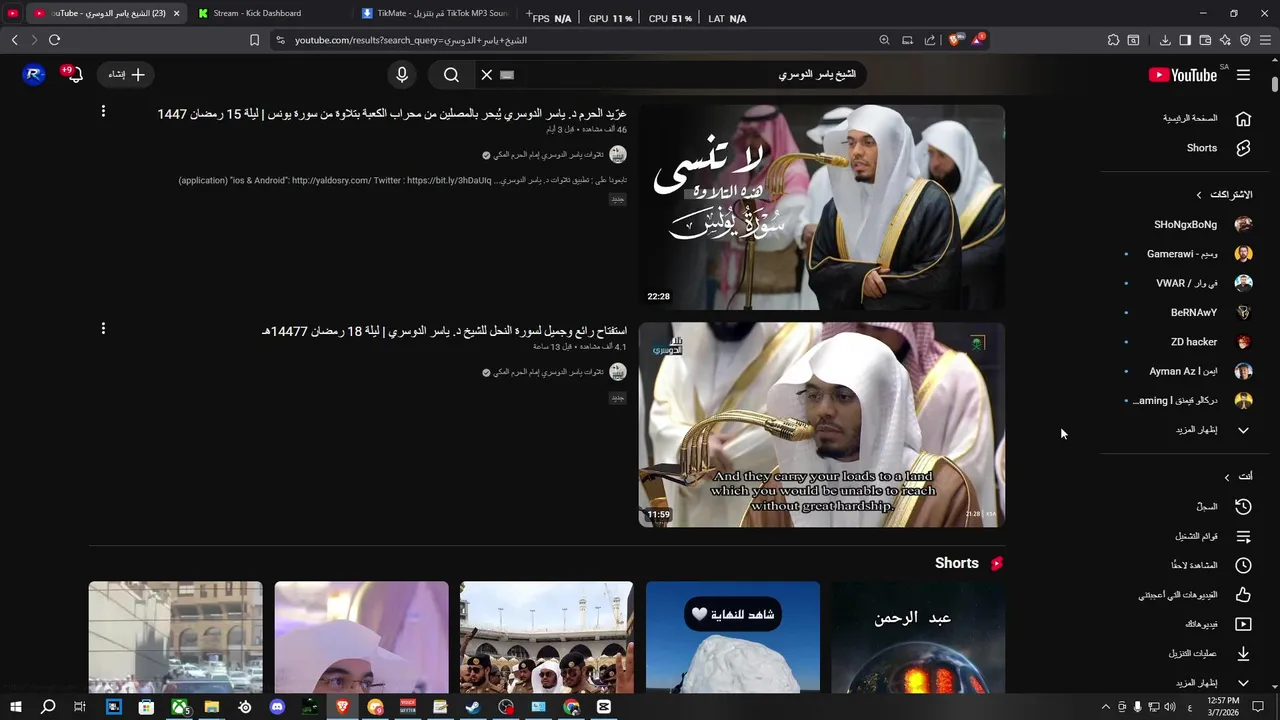Open YouTube hamburger guide menu

tap(1243, 75)
